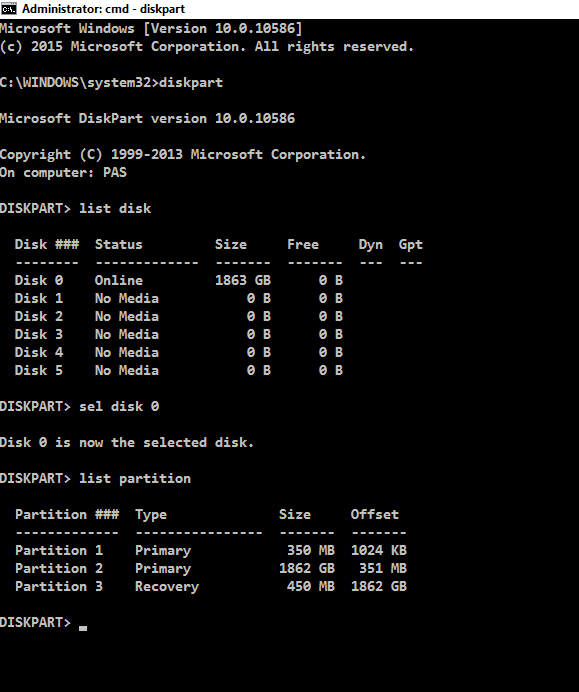Click the '350 MB' size value
579x692 pixels.
pyautogui.click(x=311, y=551)
